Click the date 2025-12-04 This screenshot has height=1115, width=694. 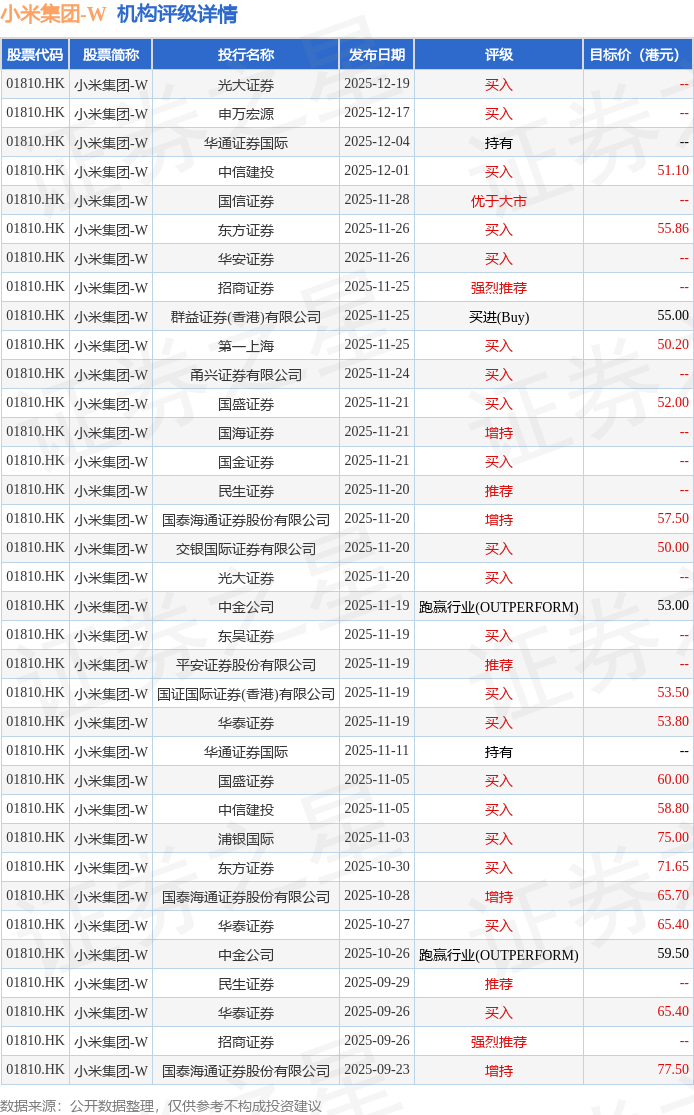(377, 142)
